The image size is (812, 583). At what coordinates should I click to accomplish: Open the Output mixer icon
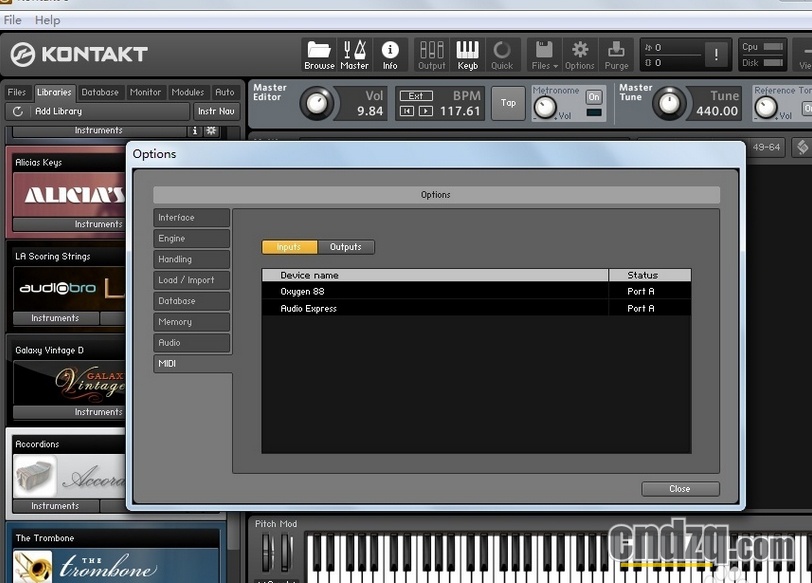coord(432,54)
